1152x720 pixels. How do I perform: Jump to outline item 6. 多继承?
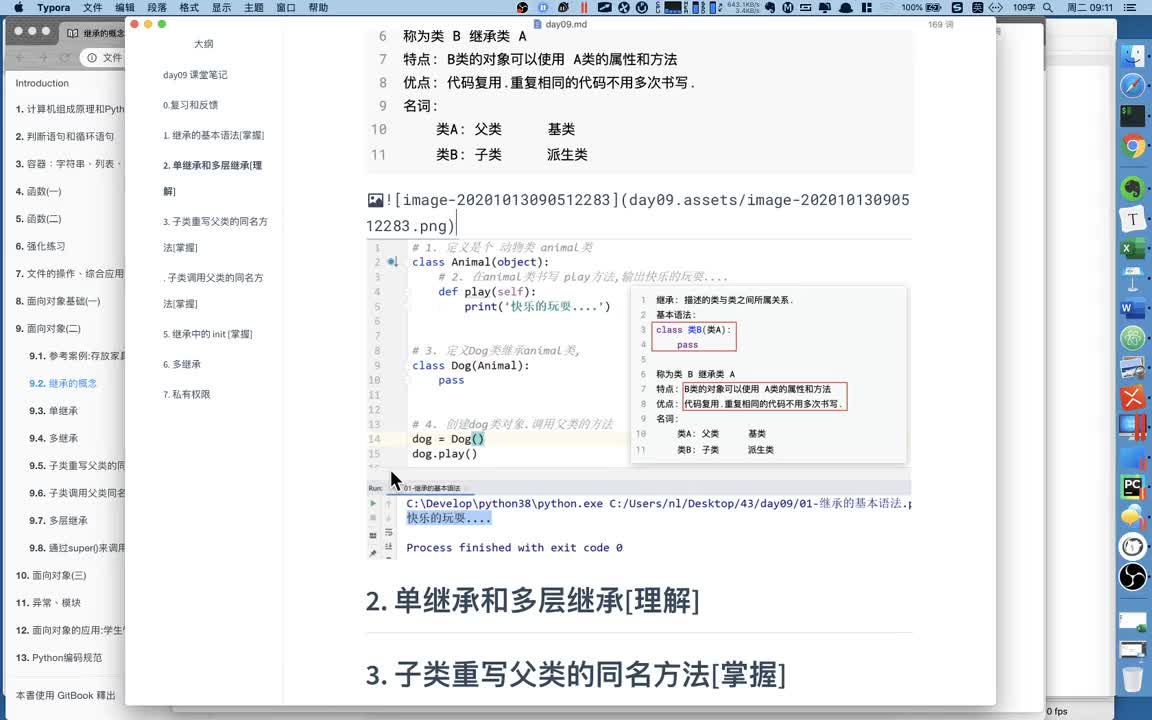pos(181,364)
